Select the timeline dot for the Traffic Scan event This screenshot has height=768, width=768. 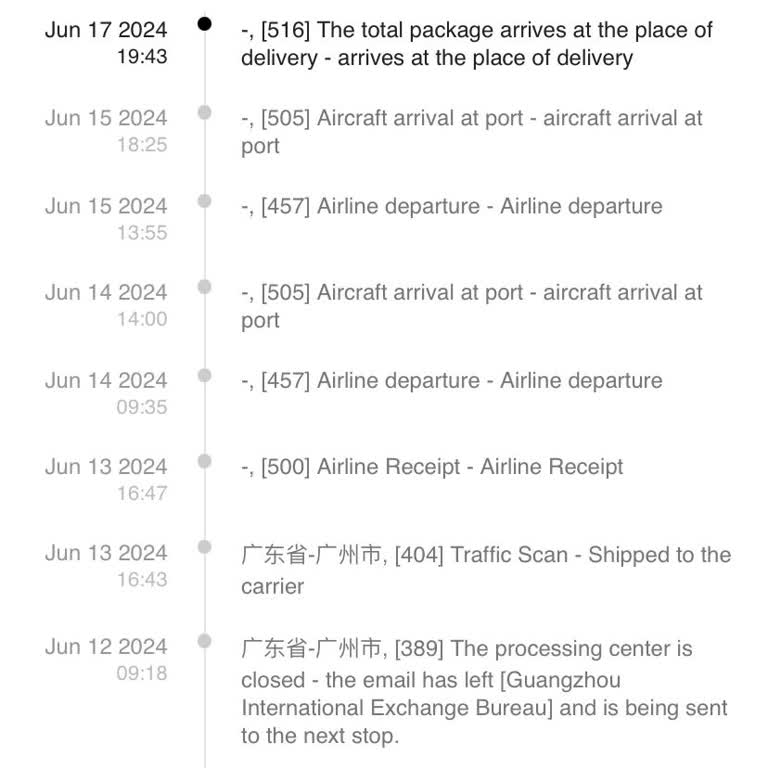click(x=205, y=547)
